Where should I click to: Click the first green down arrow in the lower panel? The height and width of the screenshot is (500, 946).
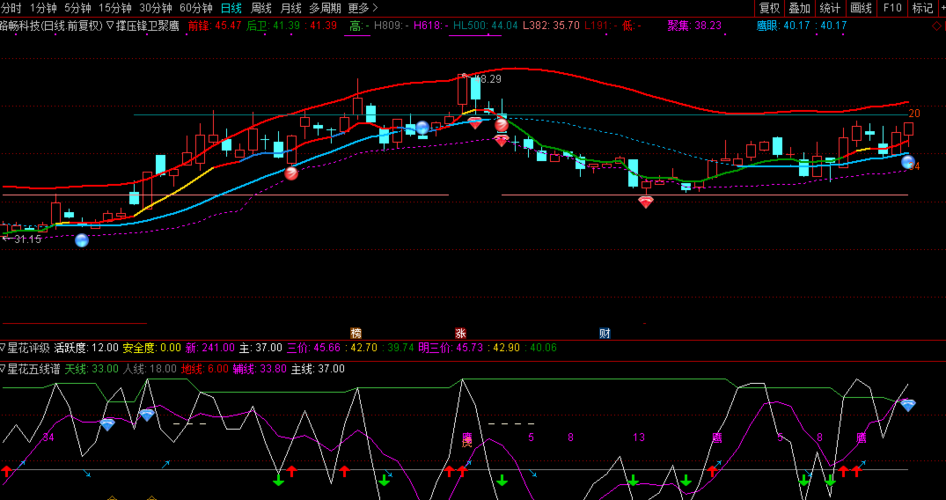(278, 480)
